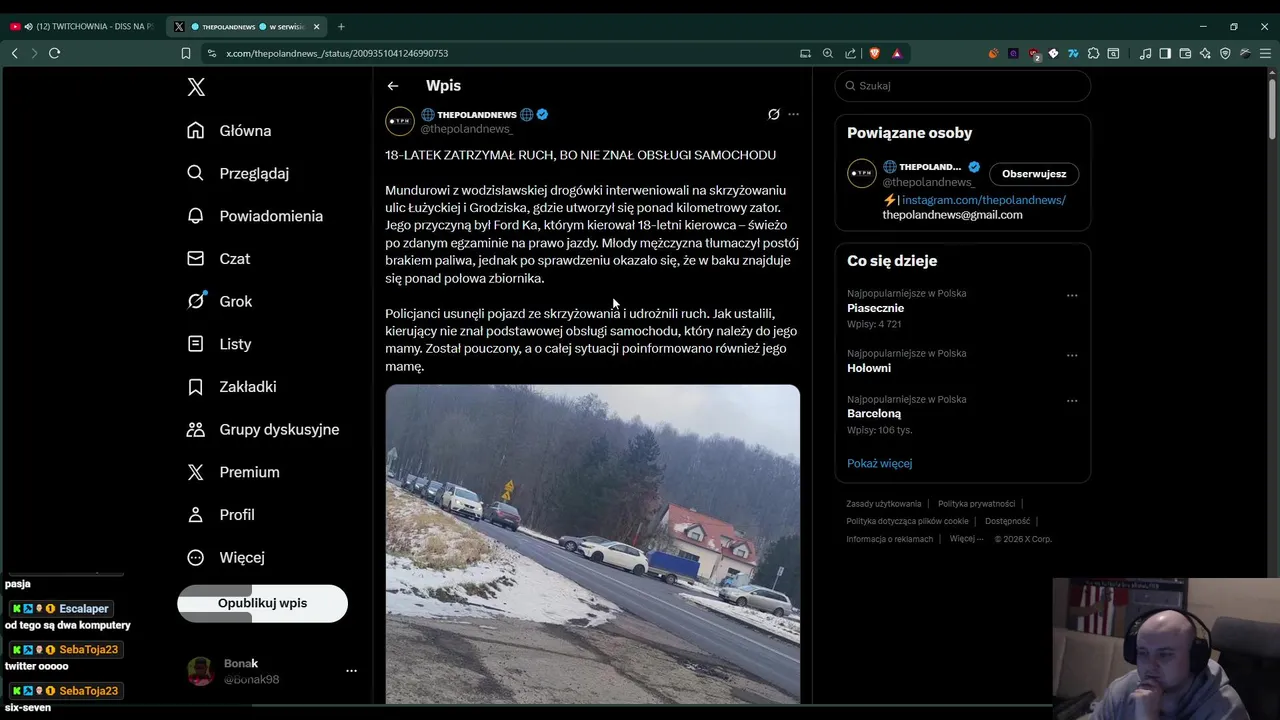This screenshot has width=1280, height=720.
Task: Toggle the browser sidebar panel
Action: point(1165,53)
